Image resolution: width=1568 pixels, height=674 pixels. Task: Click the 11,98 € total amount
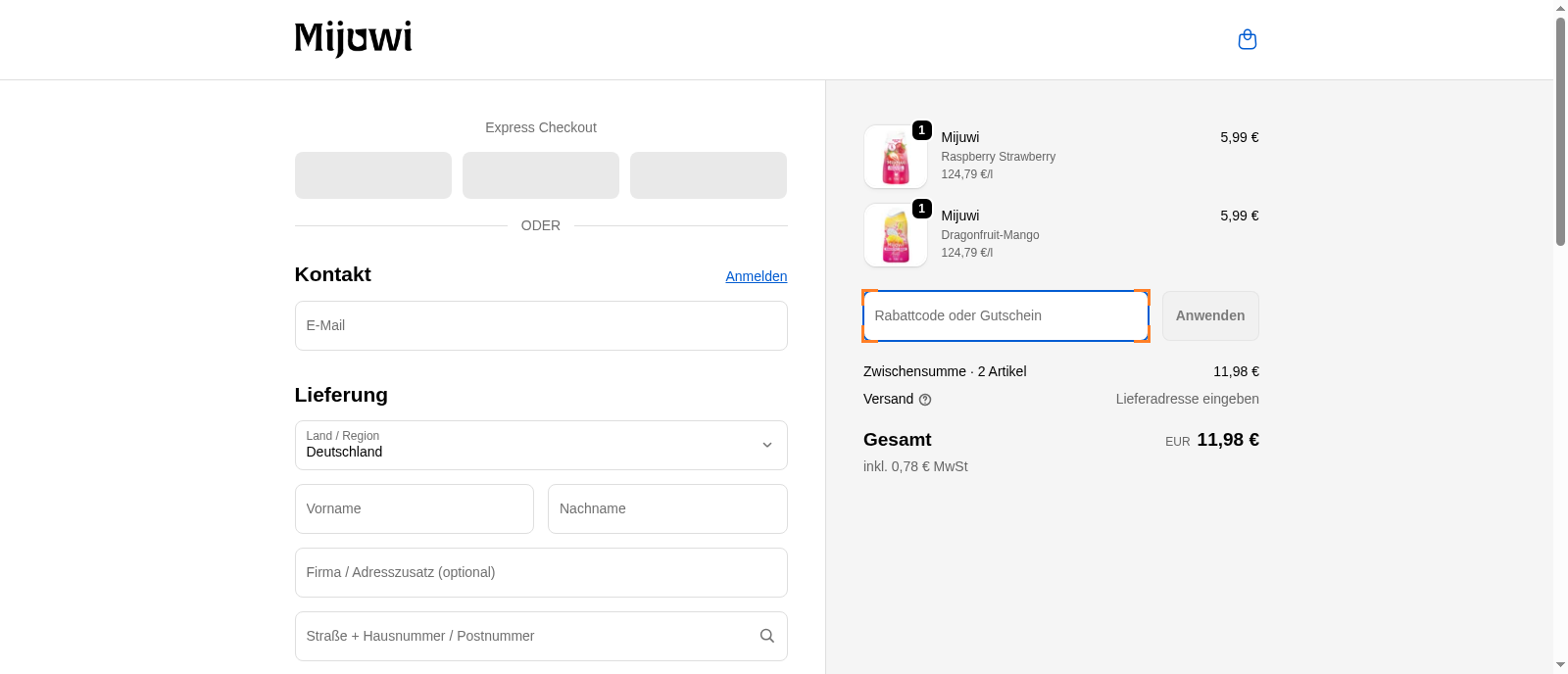1228,440
